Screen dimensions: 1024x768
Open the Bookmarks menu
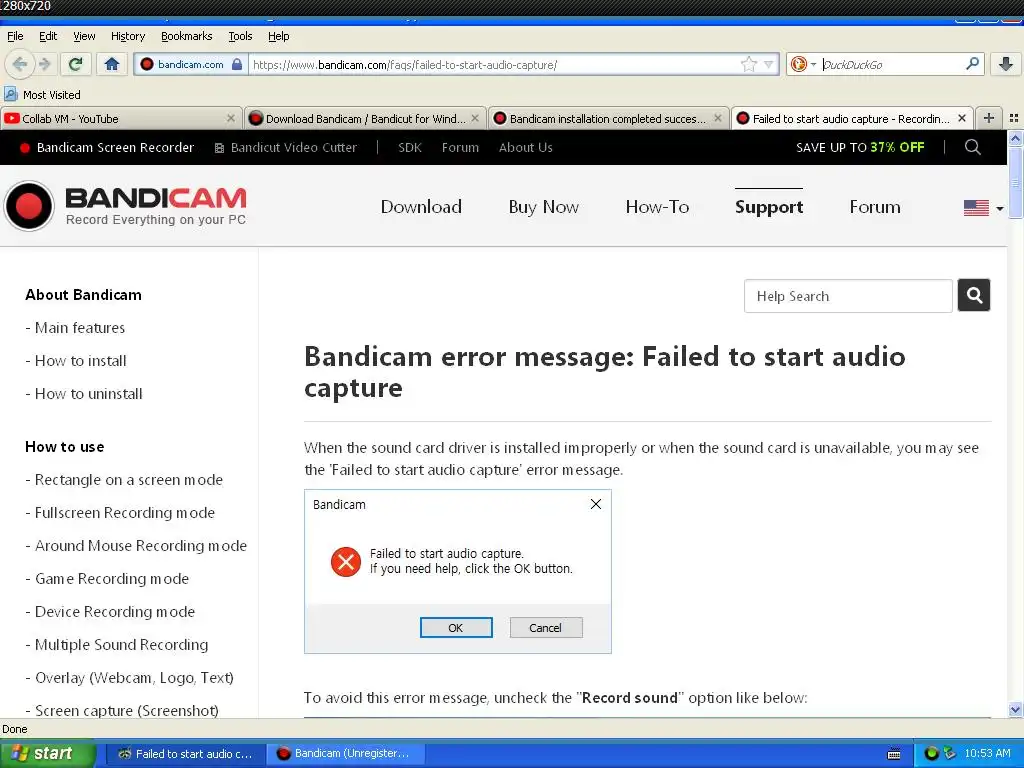[186, 36]
